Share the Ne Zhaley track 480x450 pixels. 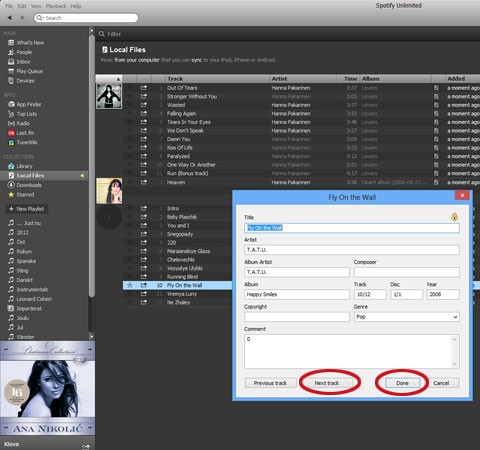click(144, 302)
